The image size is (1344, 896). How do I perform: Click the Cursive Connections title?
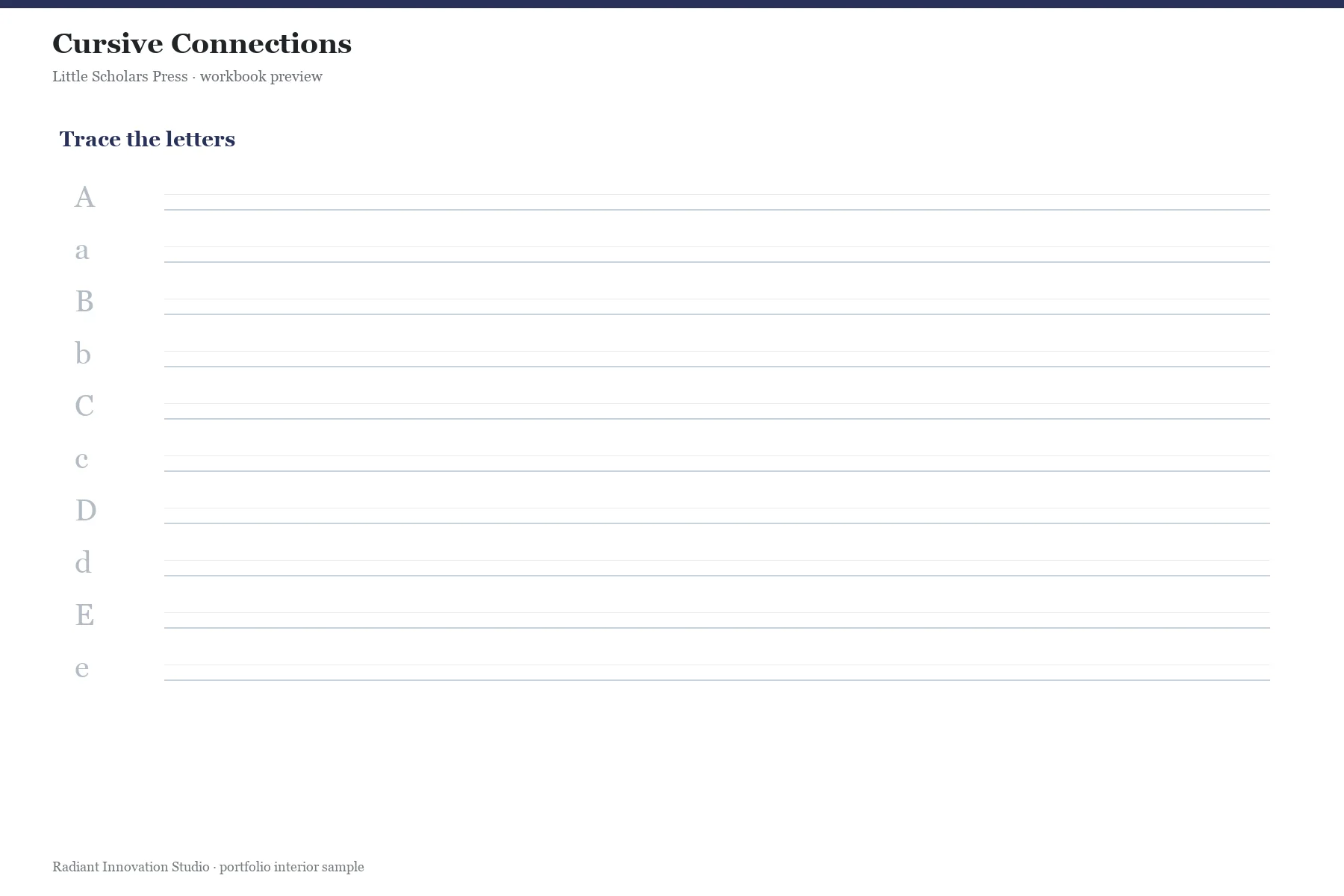202,43
